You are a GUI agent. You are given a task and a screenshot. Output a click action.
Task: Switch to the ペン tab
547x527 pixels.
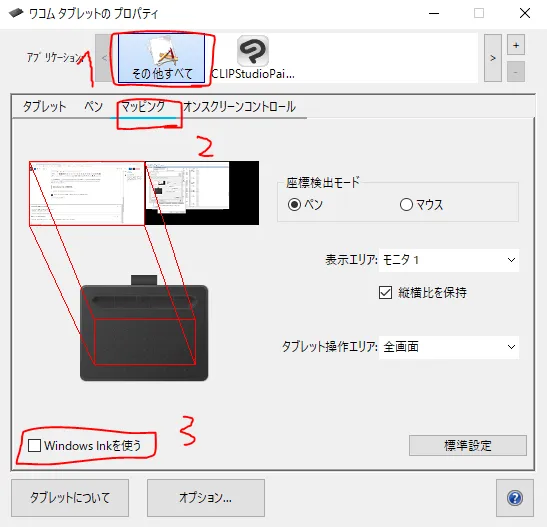tap(93, 106)
